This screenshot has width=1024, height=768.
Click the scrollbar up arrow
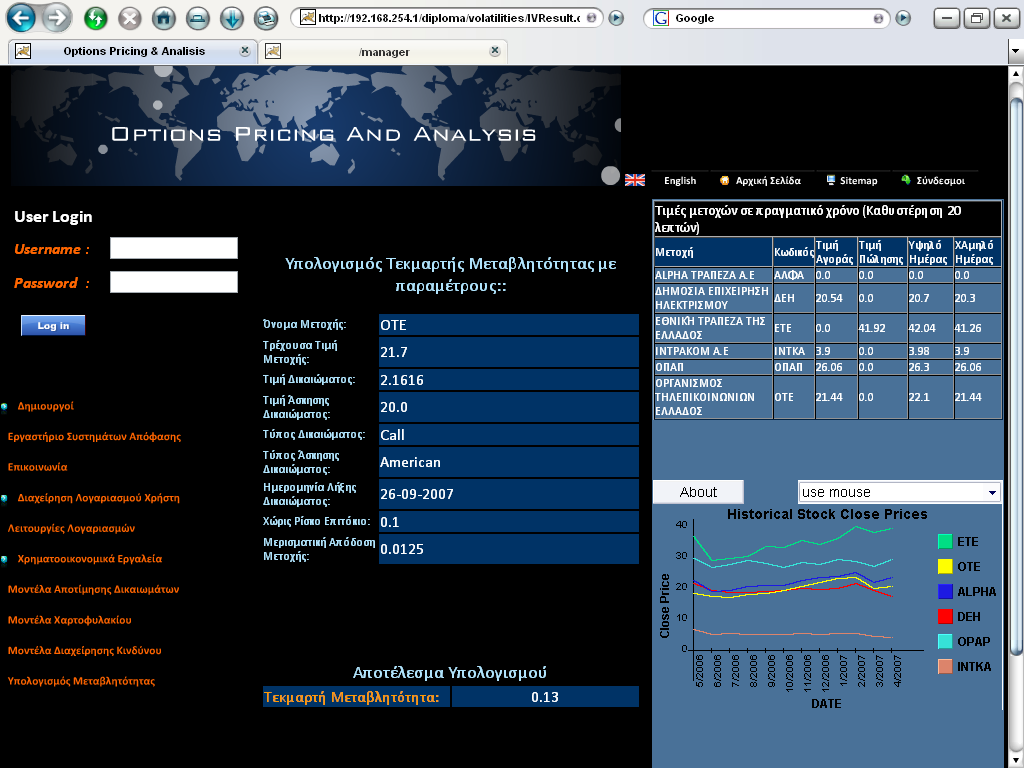pyautogui.click(x=1016, y=74)
